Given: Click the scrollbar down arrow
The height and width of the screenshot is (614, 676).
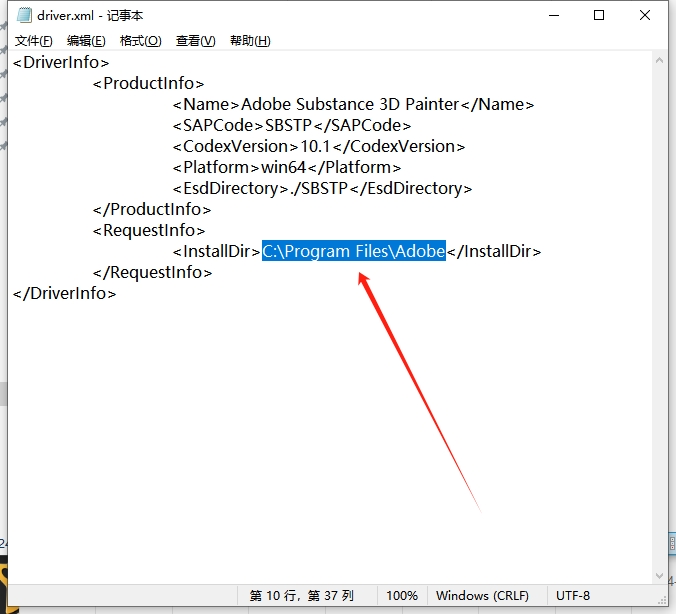Looking at the screenshot, I should coord(659,576).
